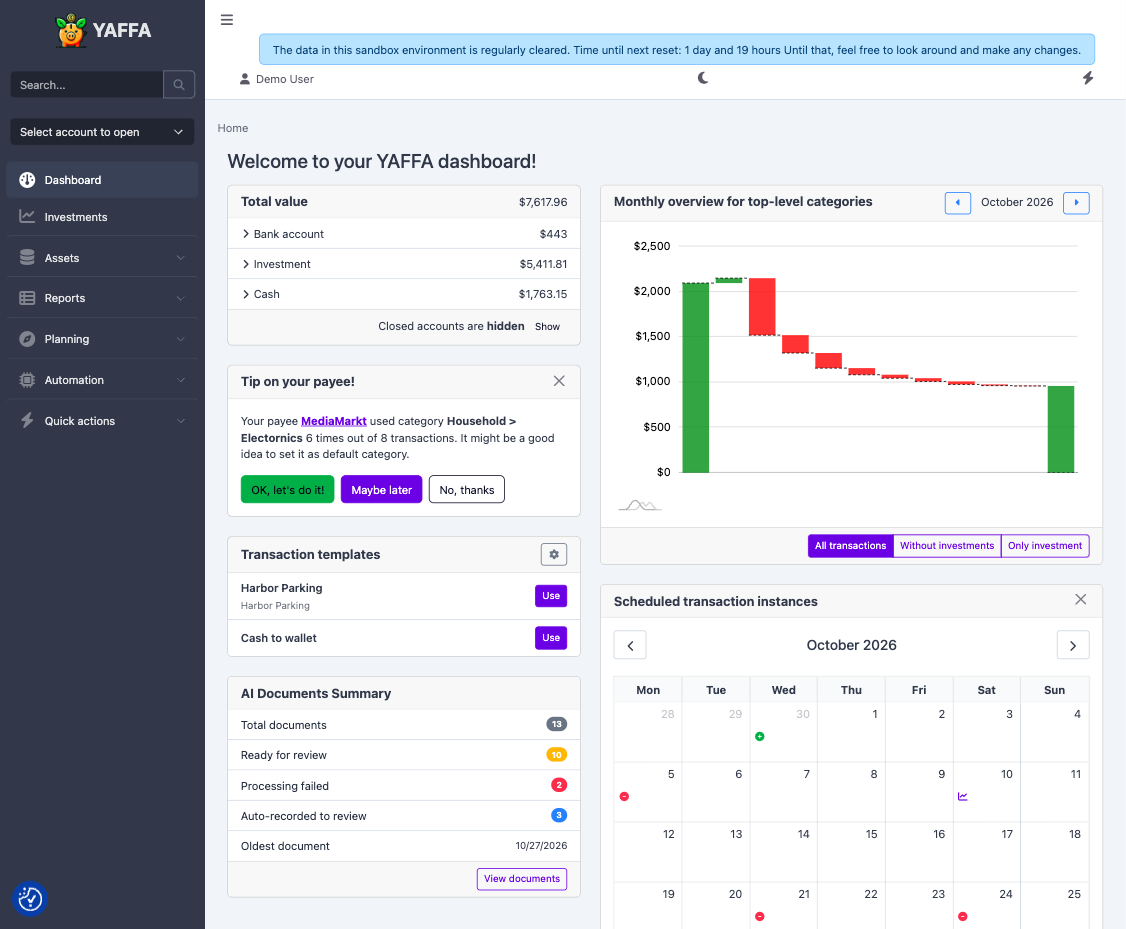Click the Maybe later button
Image resolution: width=1126 pixels, height=929 pixels.
(381, 490)
